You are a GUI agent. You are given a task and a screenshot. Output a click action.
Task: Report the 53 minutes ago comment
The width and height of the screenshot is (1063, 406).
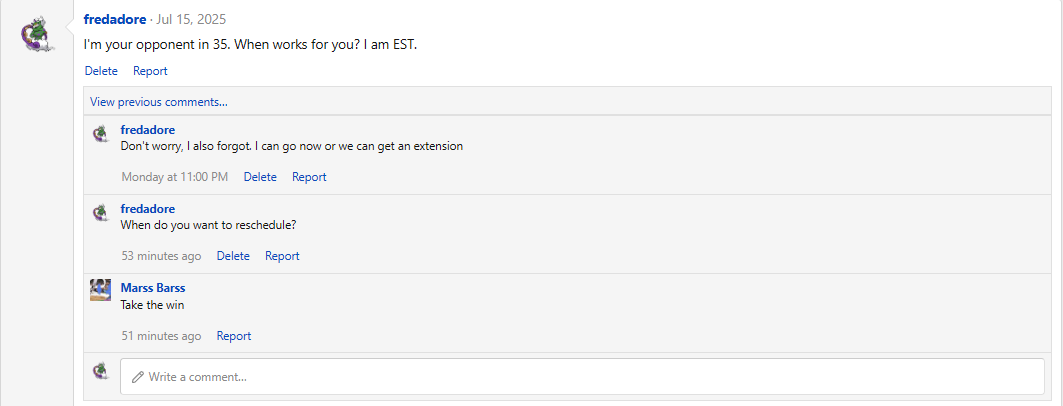click(x=282, y=256)
